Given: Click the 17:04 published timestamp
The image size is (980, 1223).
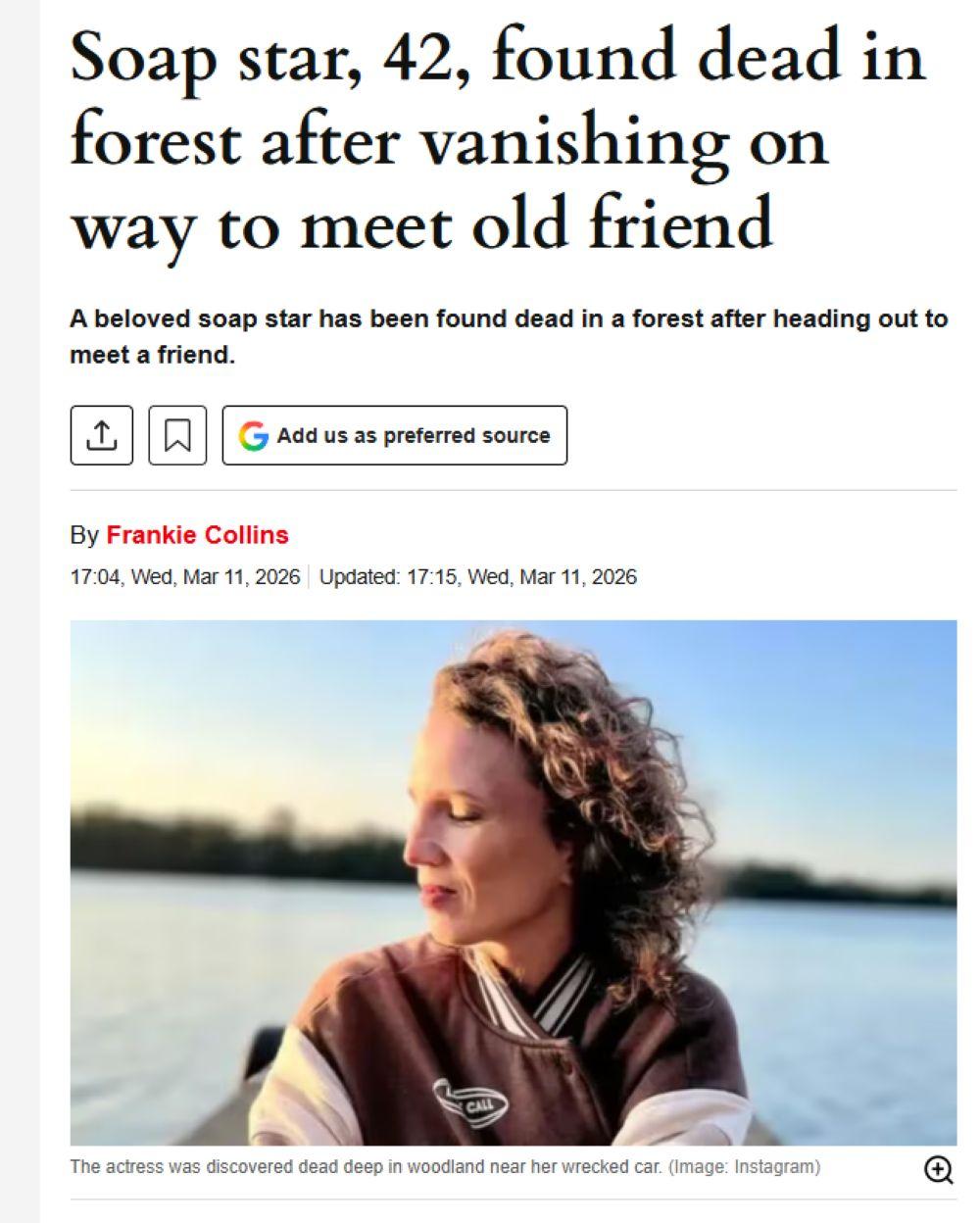Looking at the screenshot, I should tap(184, 577).
